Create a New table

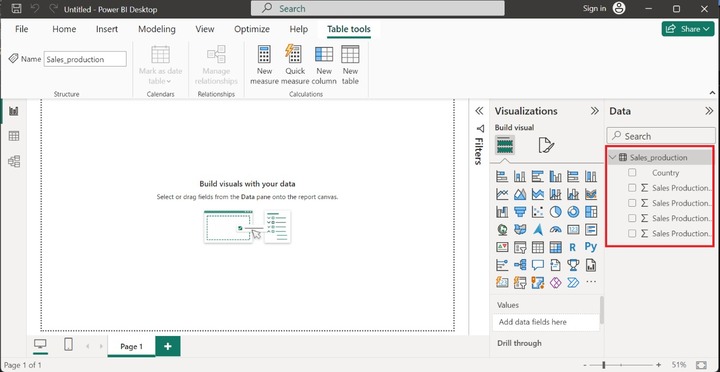click(350, 65)
